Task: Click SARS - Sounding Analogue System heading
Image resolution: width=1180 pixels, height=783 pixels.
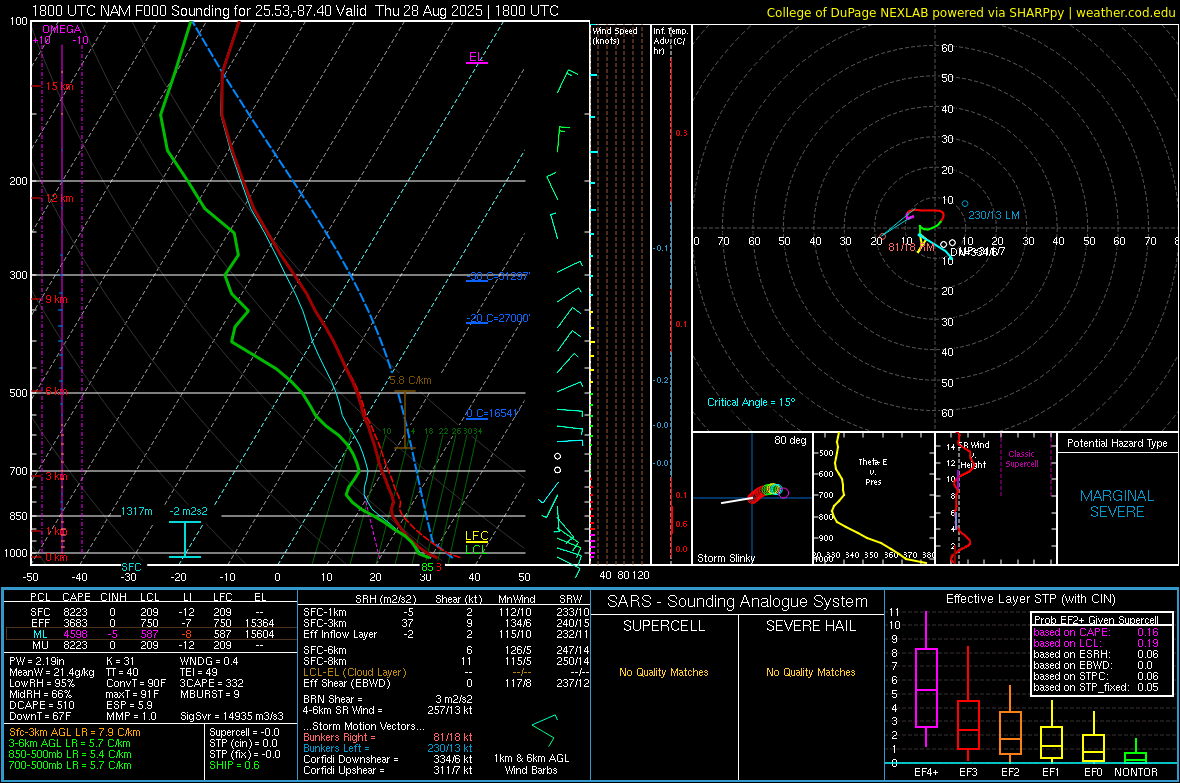Action: click(738, 602)
